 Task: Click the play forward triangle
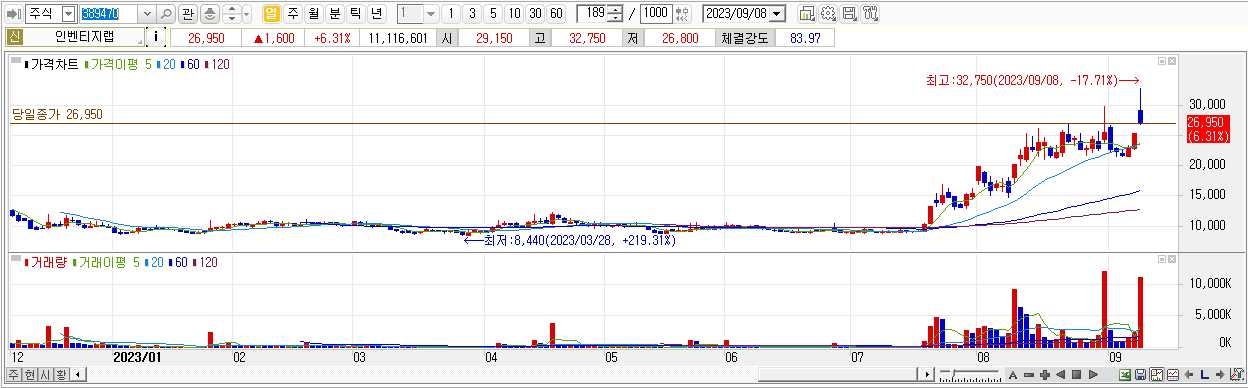(1093, 375)
